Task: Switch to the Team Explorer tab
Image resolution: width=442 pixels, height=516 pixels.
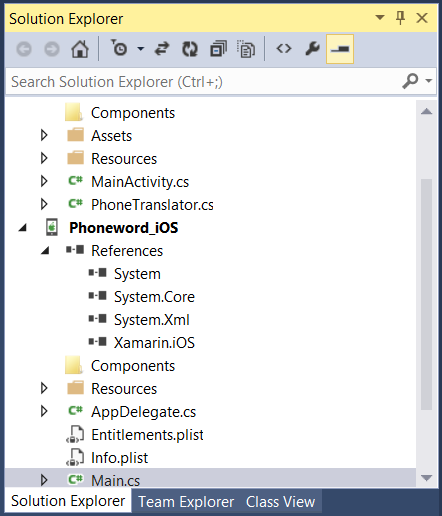Action: tap(186, 502)
